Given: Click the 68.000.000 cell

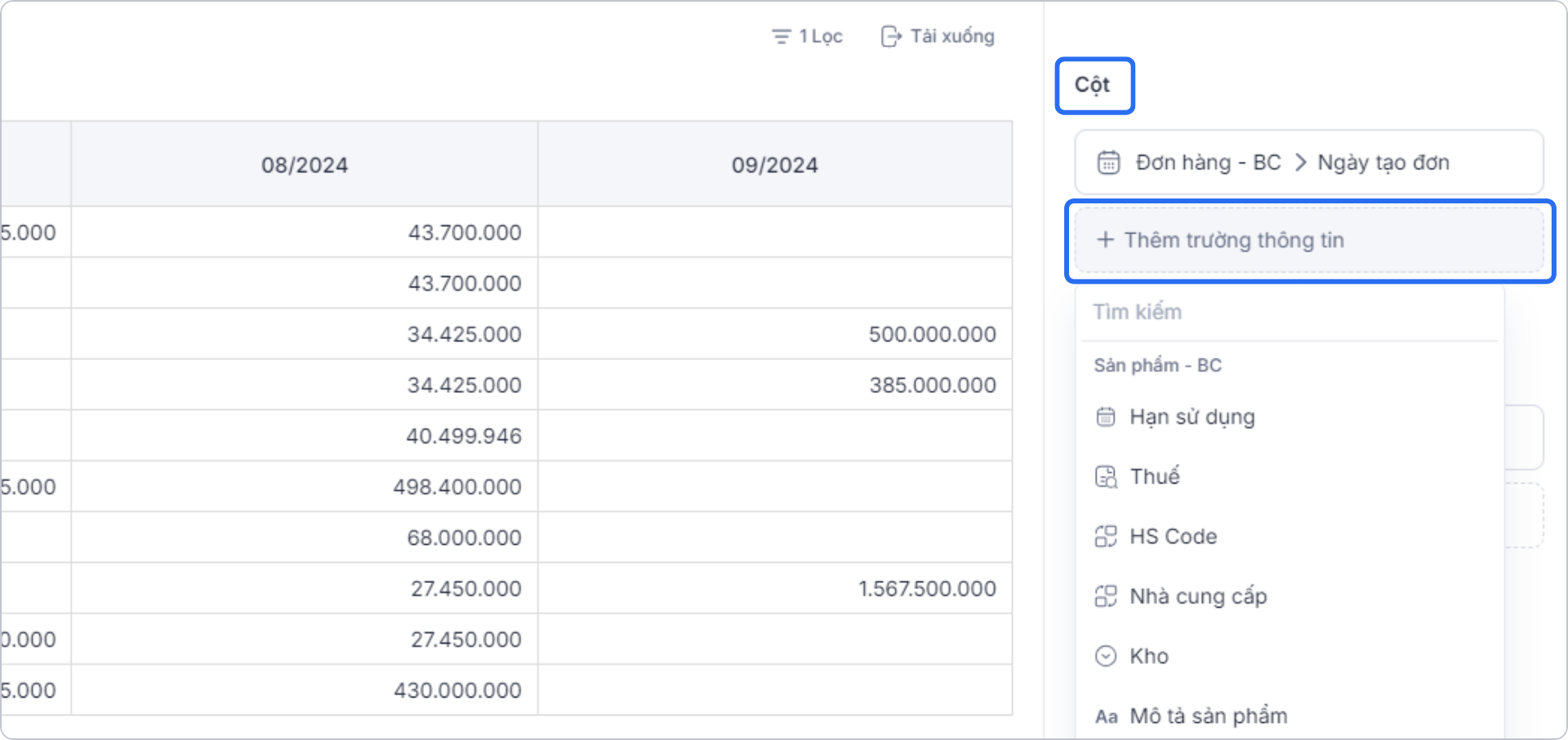Looking at the screenshot, I should 305,537.
